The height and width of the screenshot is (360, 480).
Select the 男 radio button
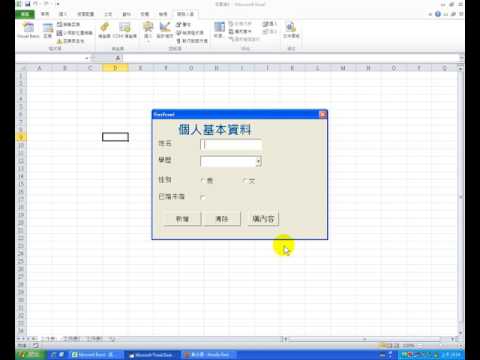[203, 180]
